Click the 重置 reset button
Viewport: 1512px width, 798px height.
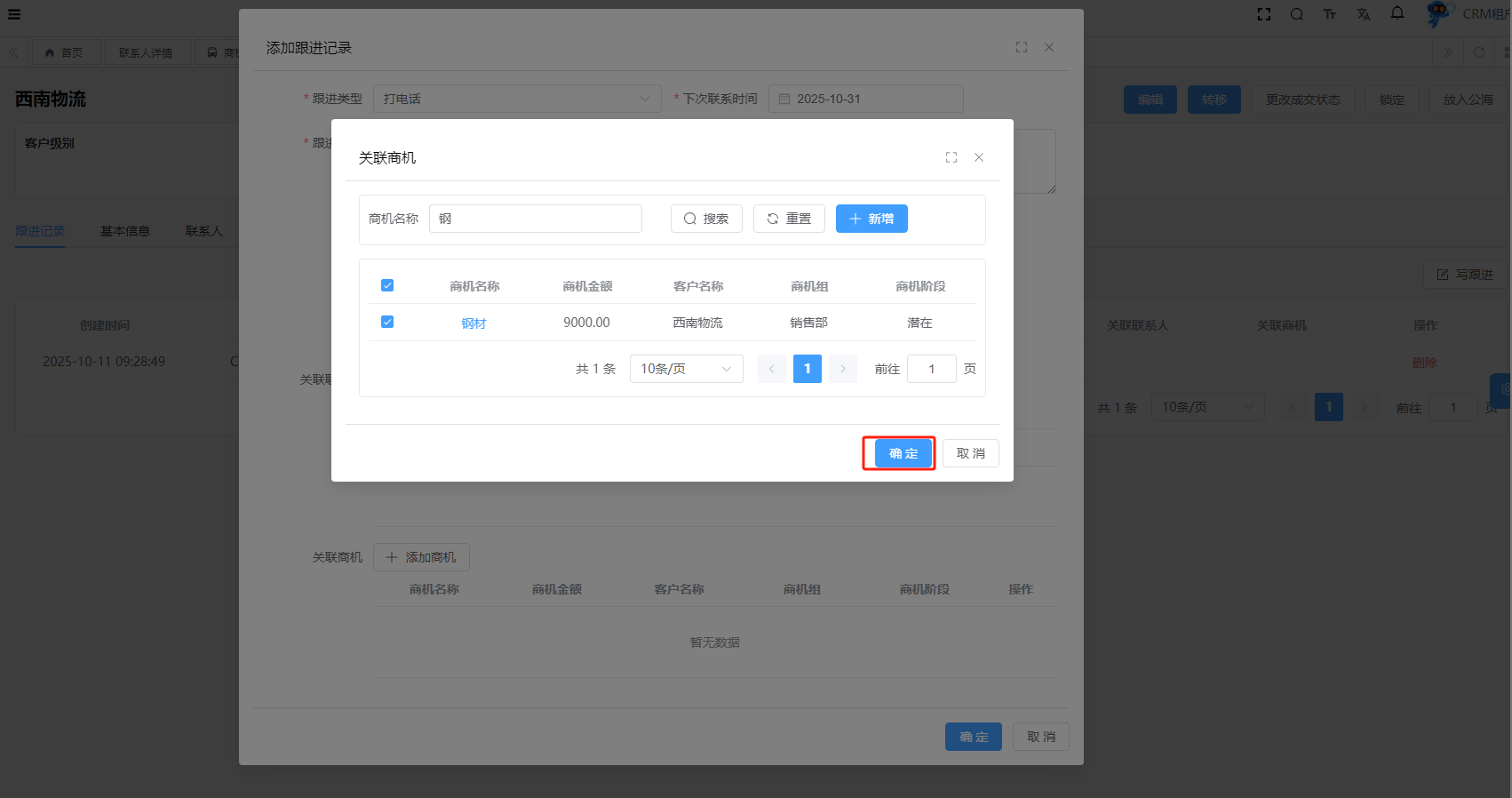(x=789, y=219)
